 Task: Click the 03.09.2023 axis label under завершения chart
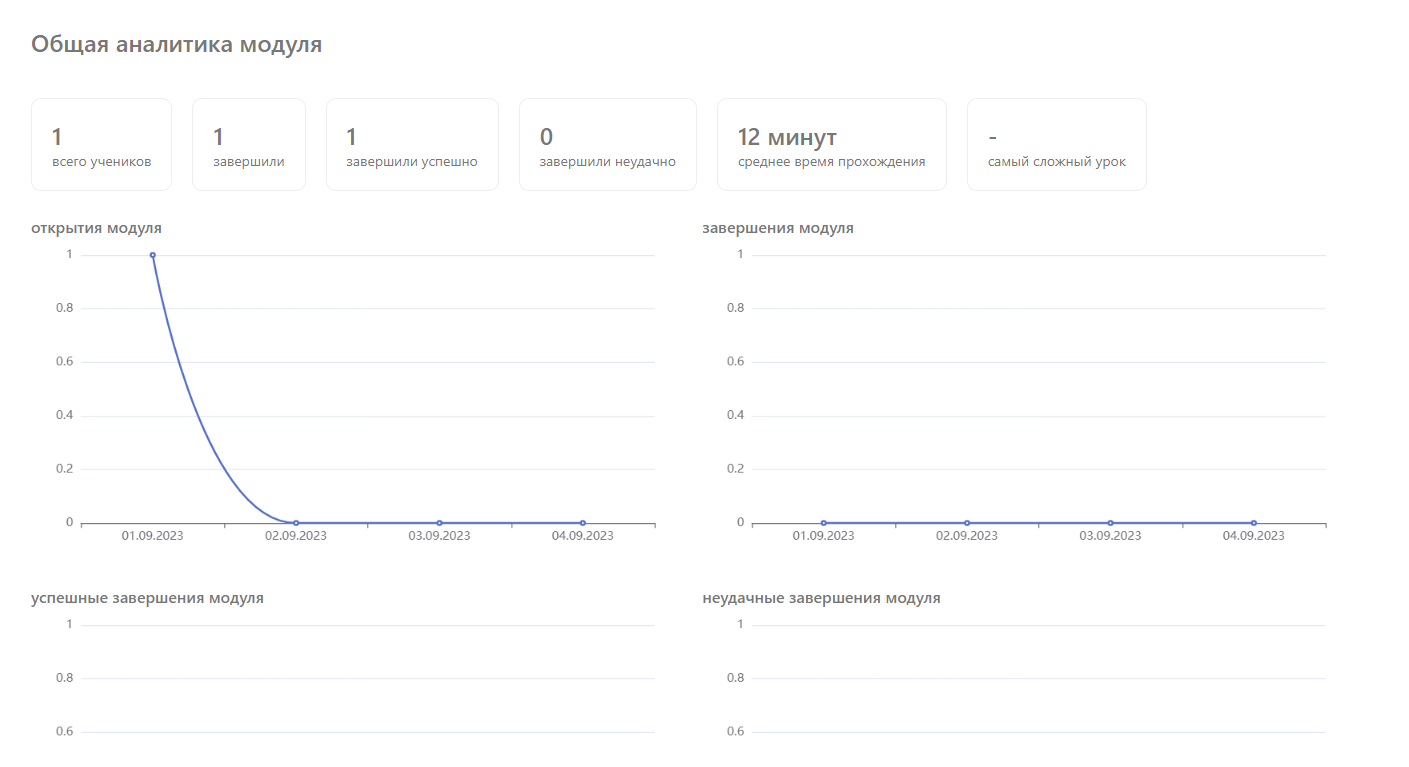click(1111, 536)
